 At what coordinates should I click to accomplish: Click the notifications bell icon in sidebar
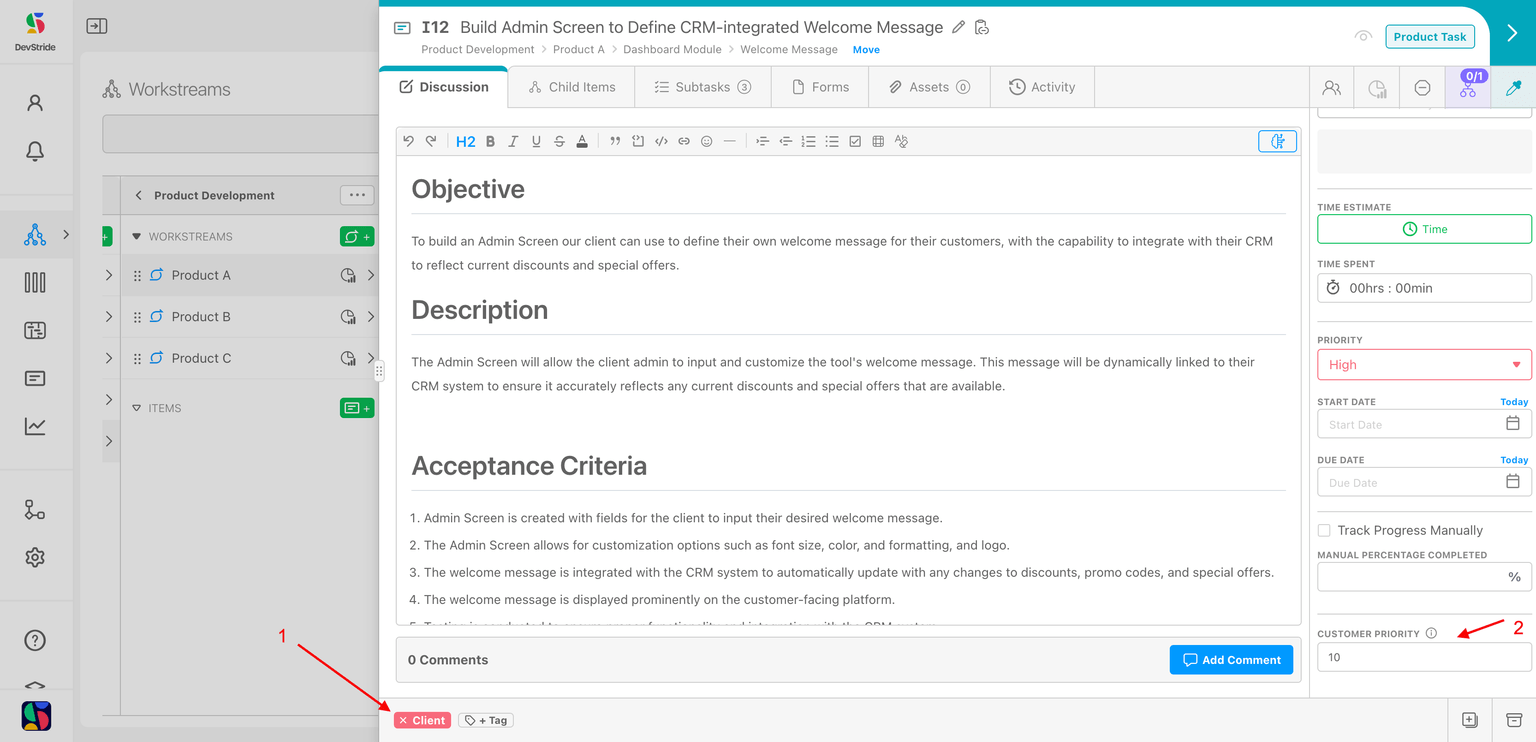(35, 151)
